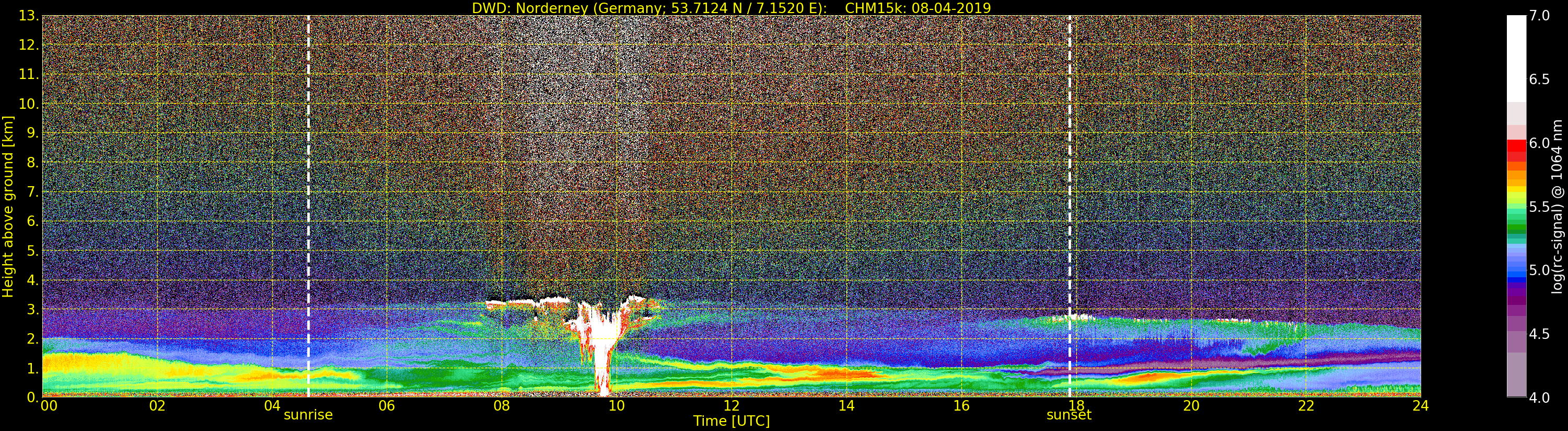Click the '04' time tick label
Viewport: 1568px width, 431px height.
[x=272, y=406]
